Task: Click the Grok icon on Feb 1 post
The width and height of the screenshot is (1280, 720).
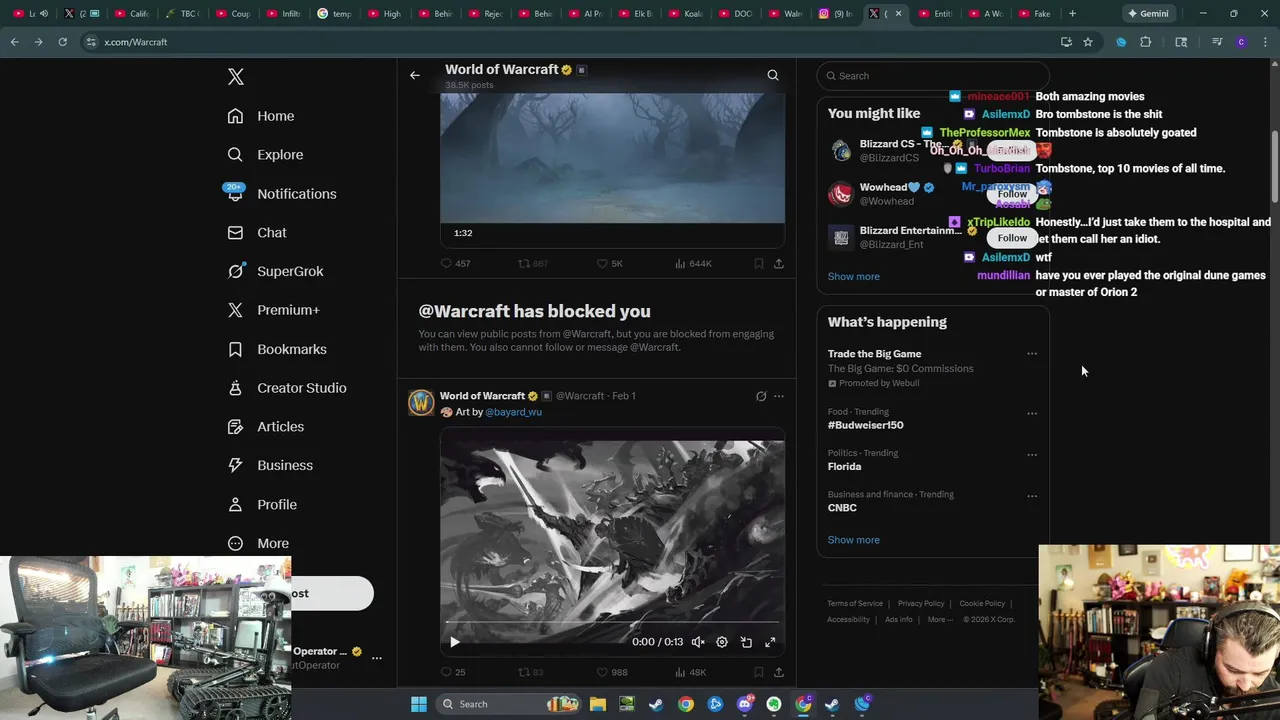Action: coord(761,396)
